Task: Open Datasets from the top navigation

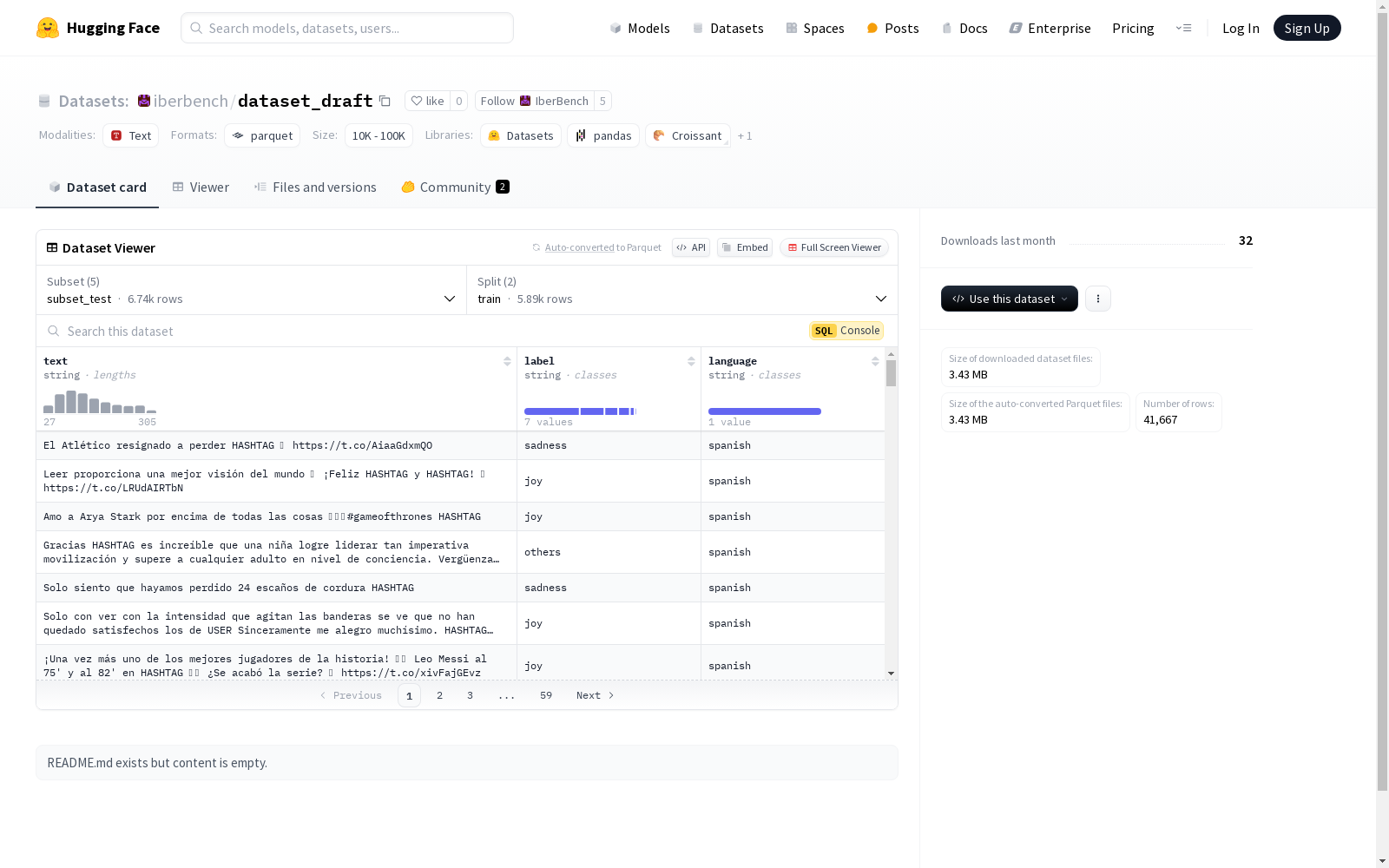Action: coord(727,28)
